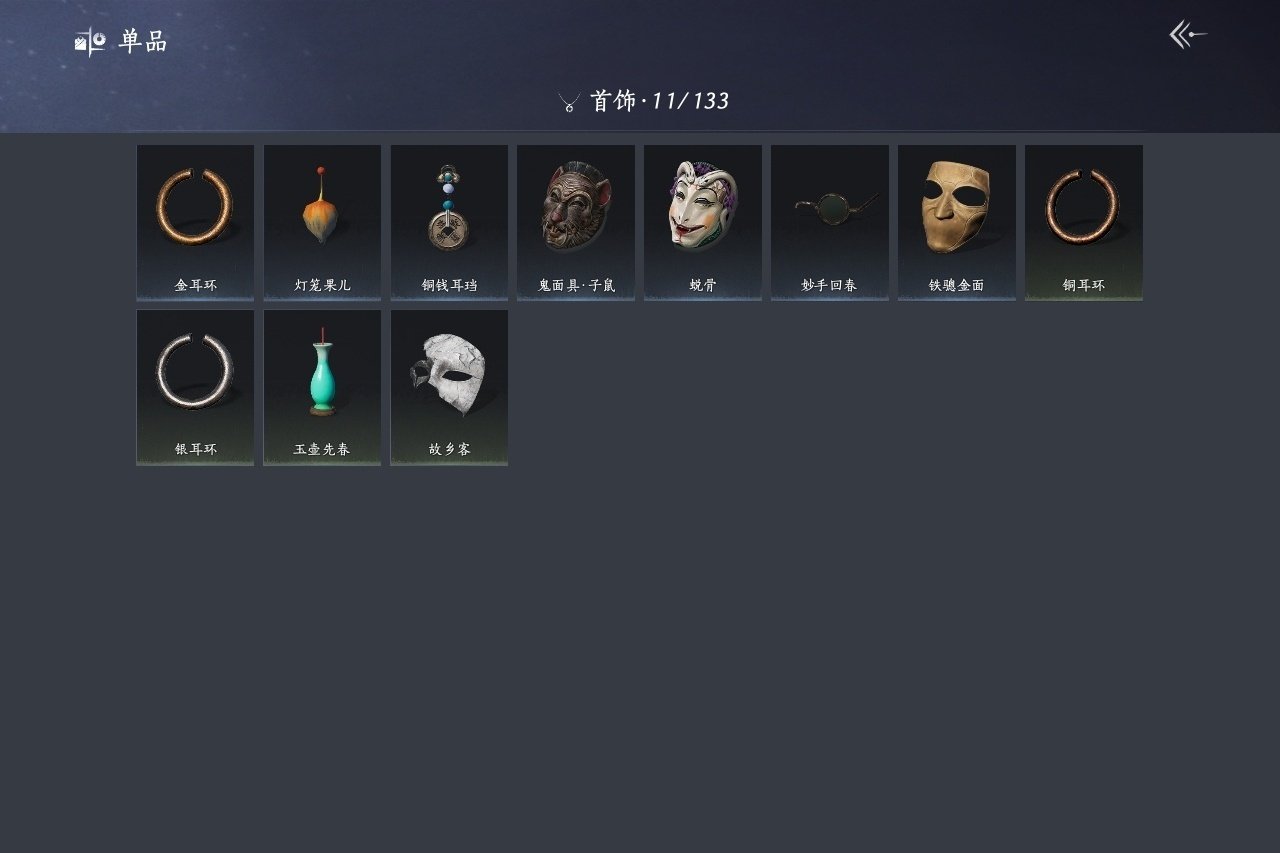The image size is (1280, 853).
Task: Open the 银耳环 silver earring card
Action: coord(195,387)
